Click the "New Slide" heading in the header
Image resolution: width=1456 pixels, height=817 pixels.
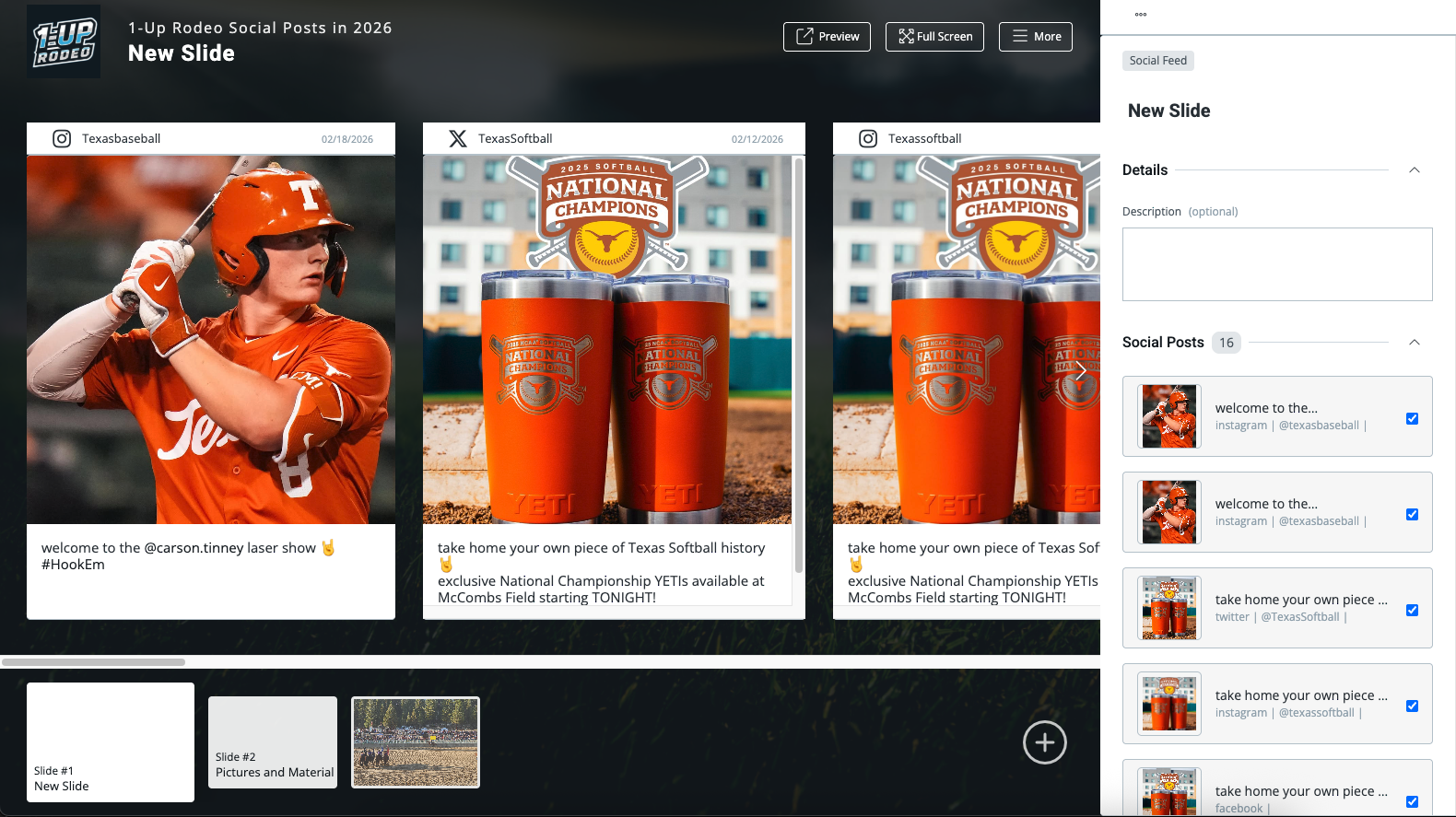[182, 53]
